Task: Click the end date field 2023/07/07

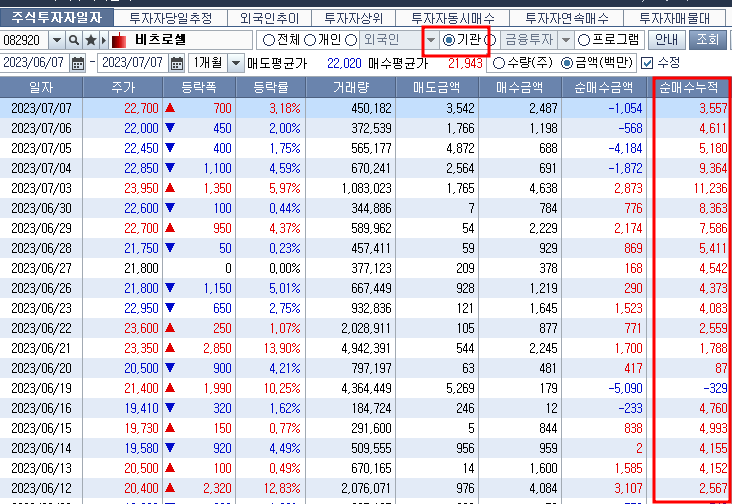Action: pos(133,63)
